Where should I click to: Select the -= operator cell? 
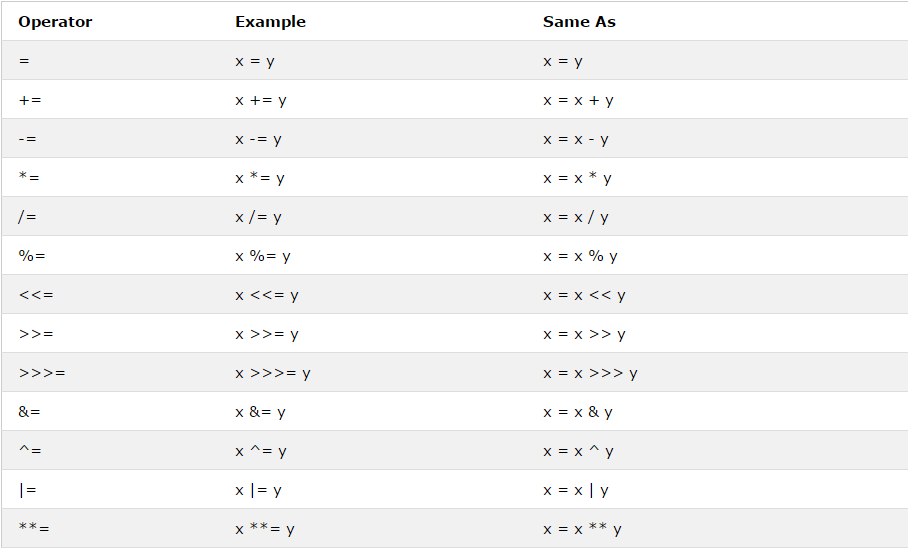(27, 139)
